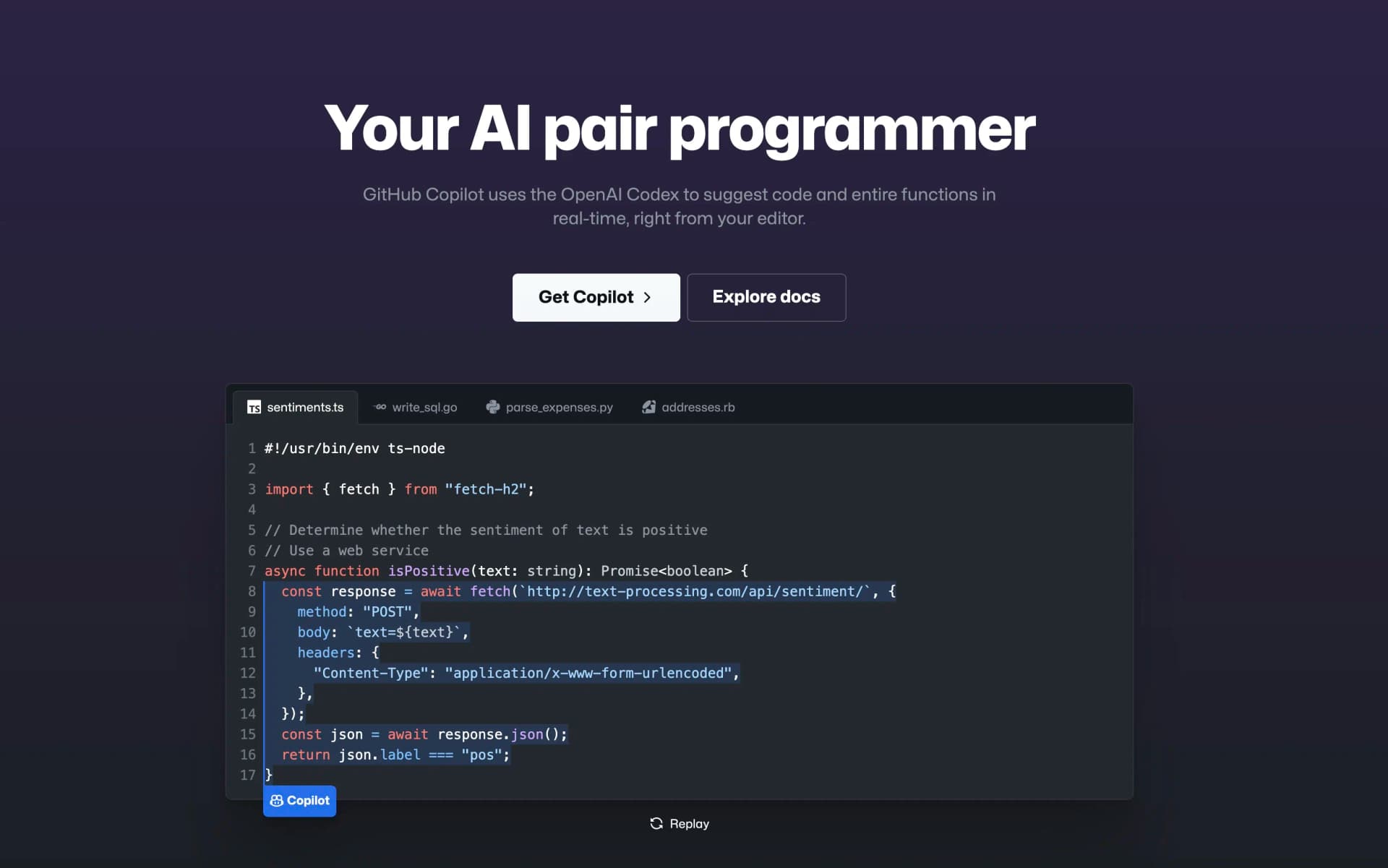
Task: Click the Copilot badge below the code
Action: [299, 800]
